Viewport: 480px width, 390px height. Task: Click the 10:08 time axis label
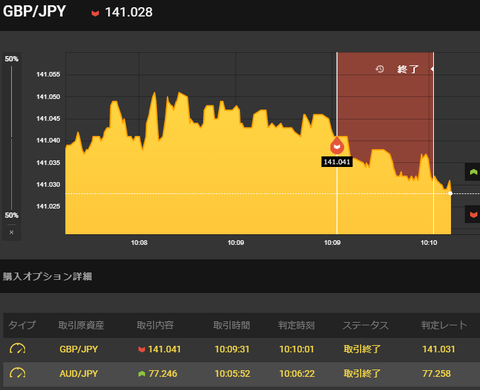click(139, 243)
